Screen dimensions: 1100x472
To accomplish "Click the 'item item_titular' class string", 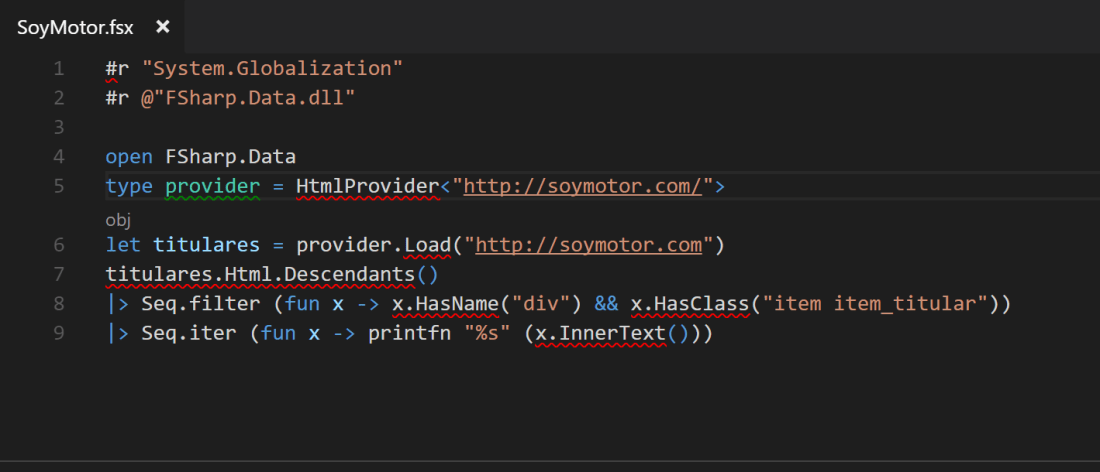I will point(870,303).
